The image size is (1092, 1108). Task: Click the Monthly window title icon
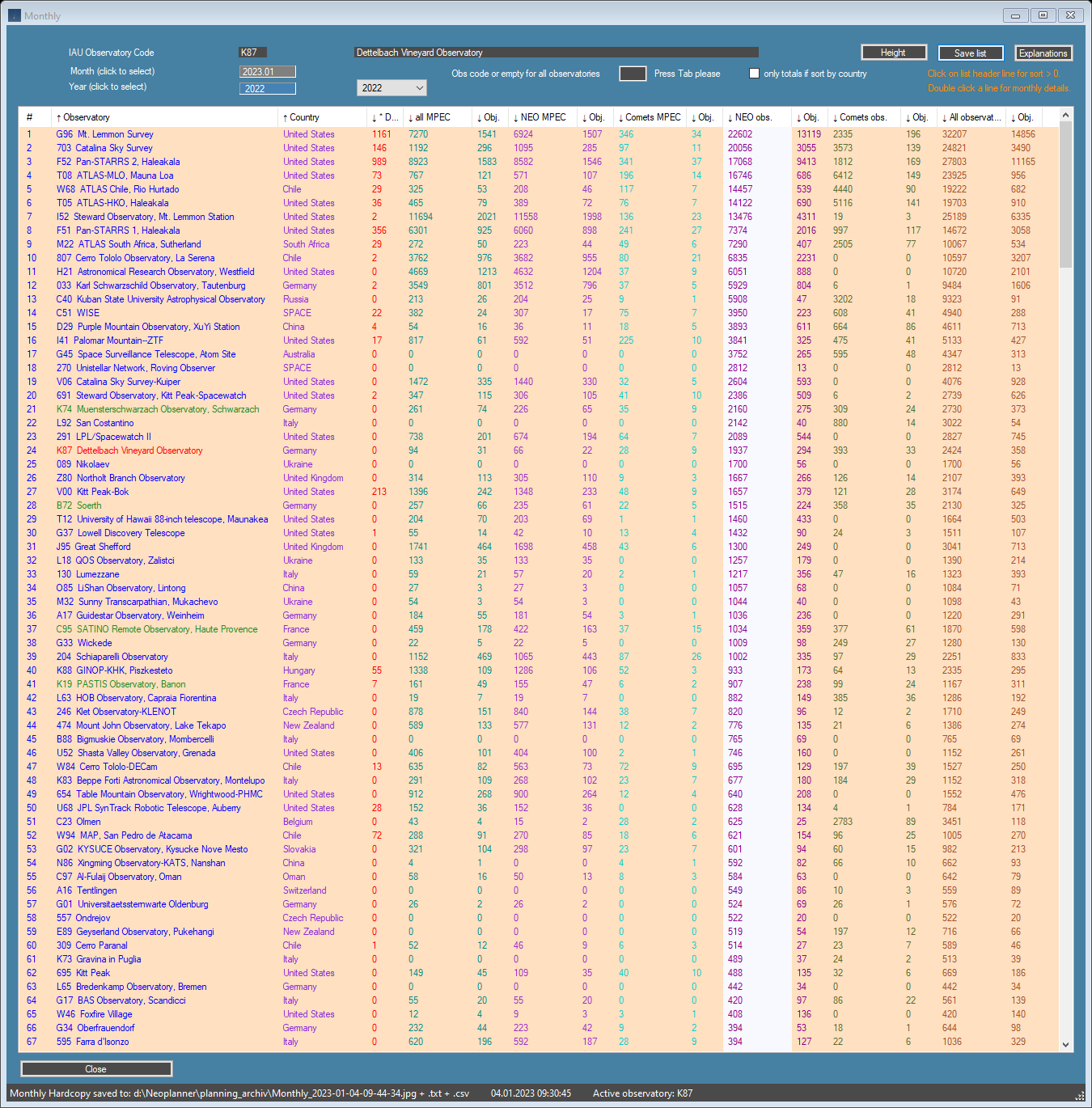coord(15,15)
